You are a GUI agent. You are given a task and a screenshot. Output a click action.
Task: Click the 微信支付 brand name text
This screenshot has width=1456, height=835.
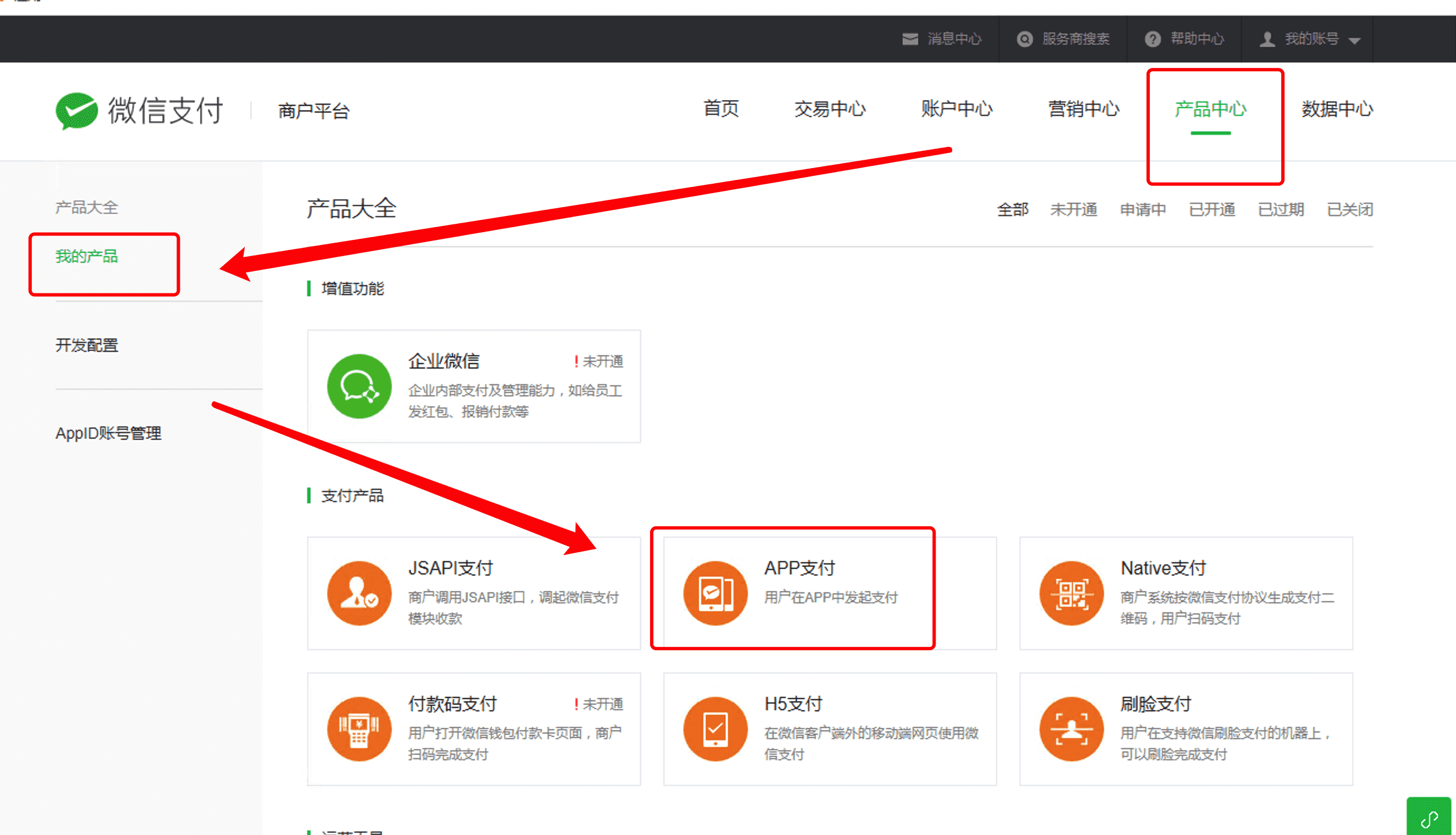(165, 110)
